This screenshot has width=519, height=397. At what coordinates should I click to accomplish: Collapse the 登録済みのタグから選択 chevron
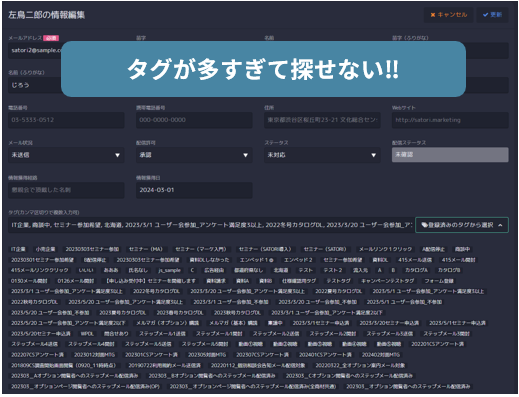point(500,225)
